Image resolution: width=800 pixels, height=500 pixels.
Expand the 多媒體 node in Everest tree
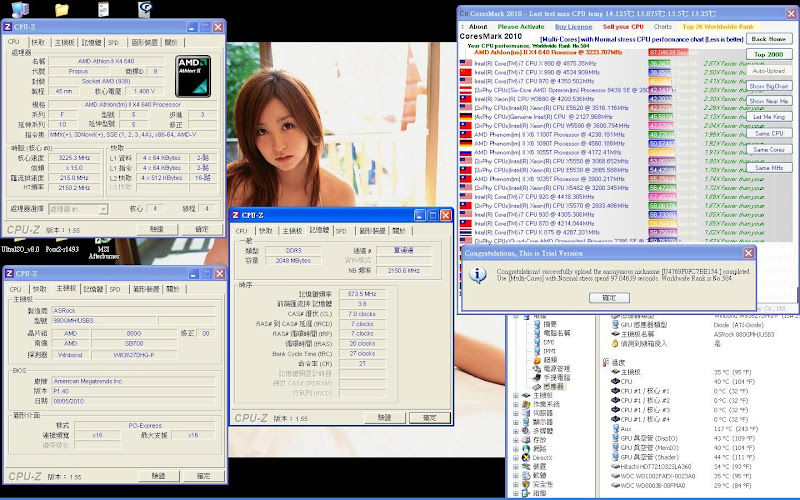516,431
